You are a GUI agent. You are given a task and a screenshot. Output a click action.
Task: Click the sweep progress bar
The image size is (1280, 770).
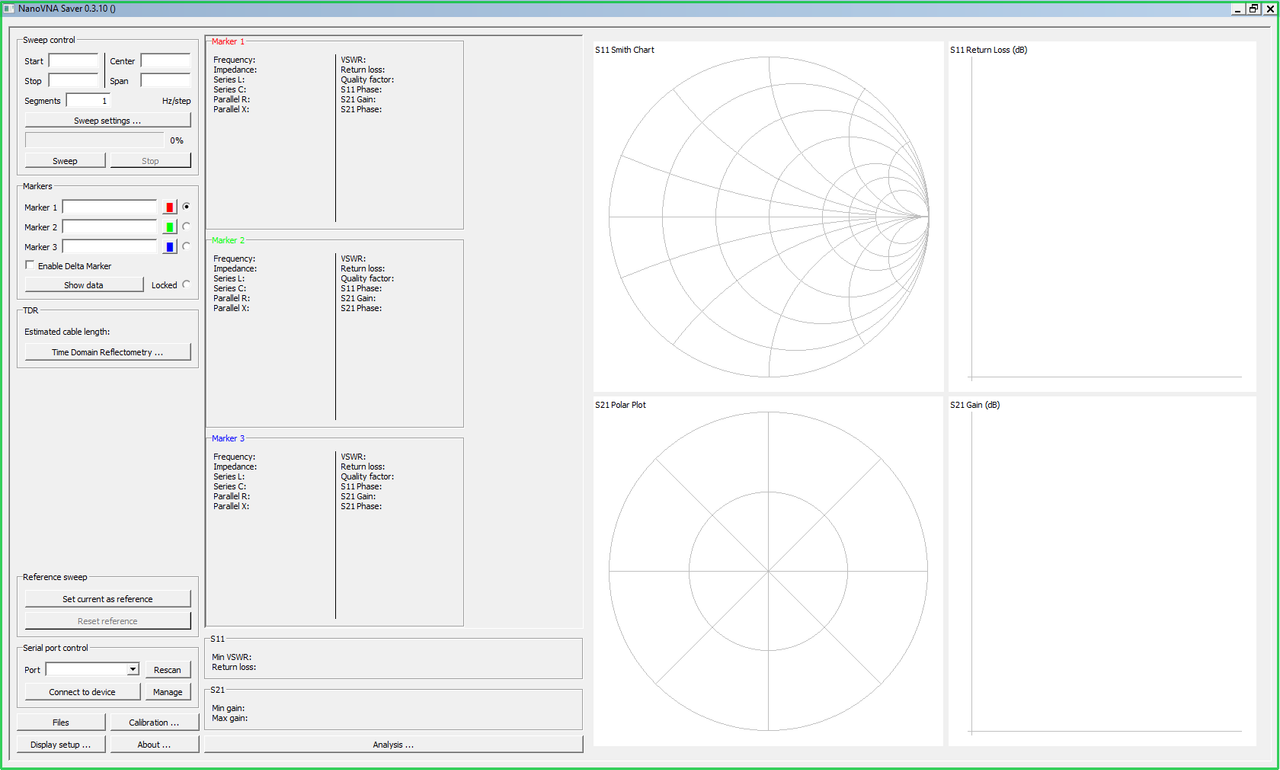point(94,141)
